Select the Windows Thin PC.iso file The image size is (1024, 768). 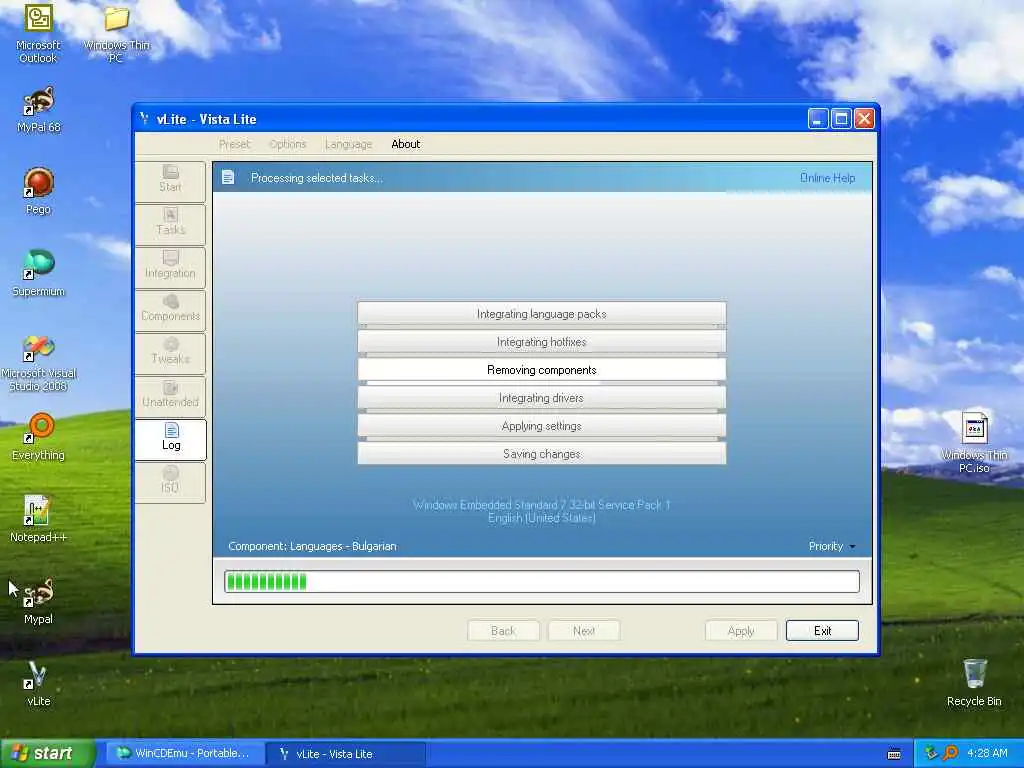pyautogui.click(x=974, y=442)
